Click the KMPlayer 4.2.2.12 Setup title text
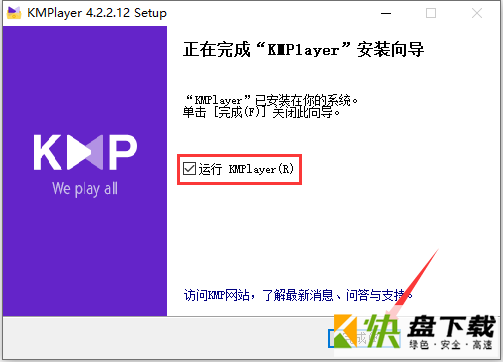Screen dimensions: 503x362 (x=97, y=13)
